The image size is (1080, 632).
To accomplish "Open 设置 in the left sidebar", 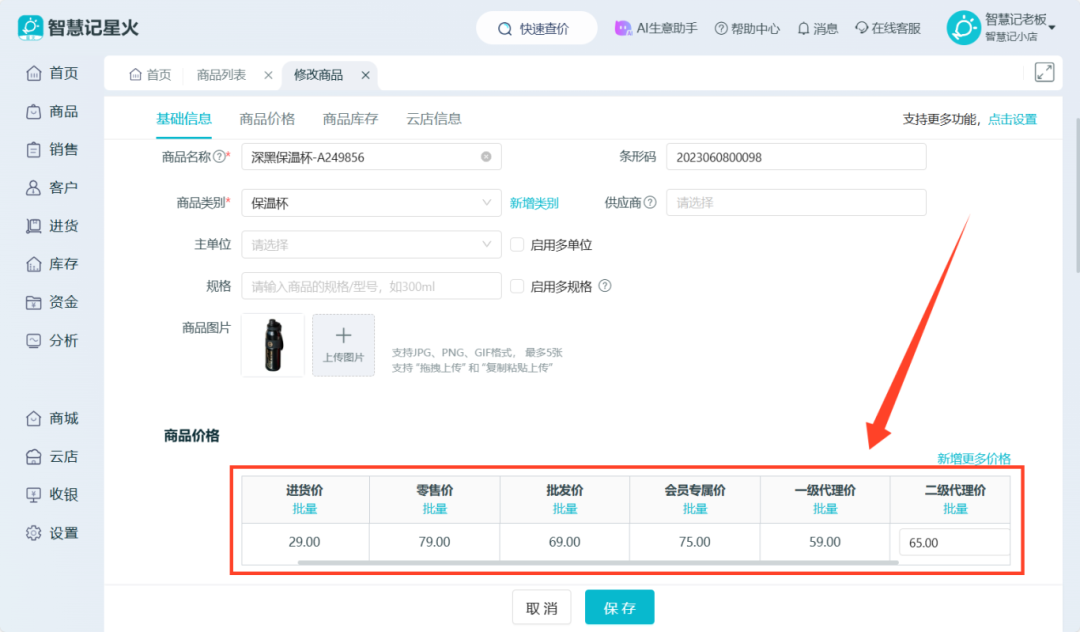I will 52,533.
